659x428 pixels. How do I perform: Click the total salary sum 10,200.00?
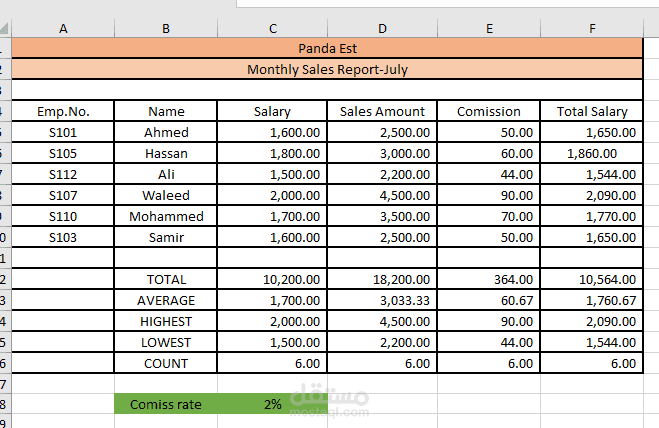pos(273,280)
